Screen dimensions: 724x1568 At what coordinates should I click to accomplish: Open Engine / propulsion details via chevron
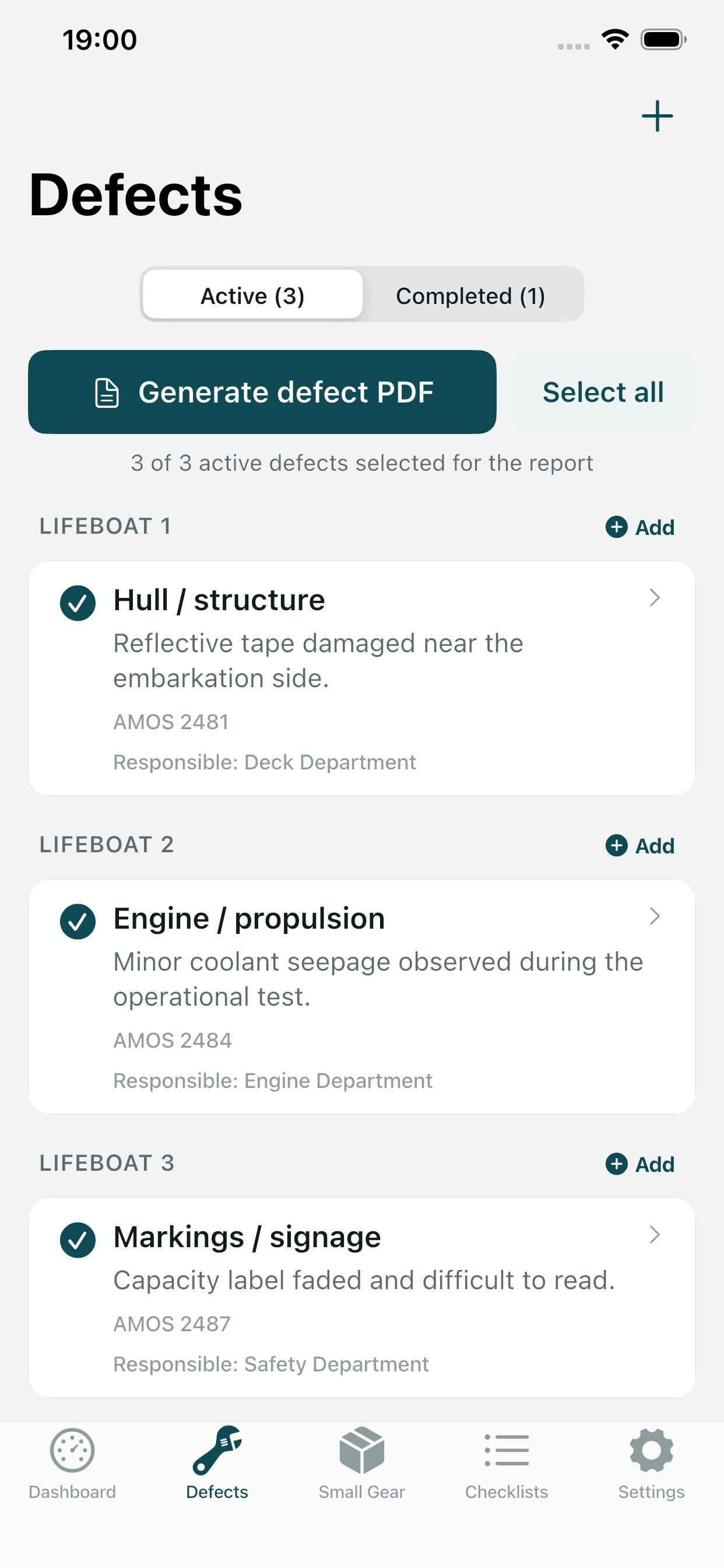(x=655, y=916)
